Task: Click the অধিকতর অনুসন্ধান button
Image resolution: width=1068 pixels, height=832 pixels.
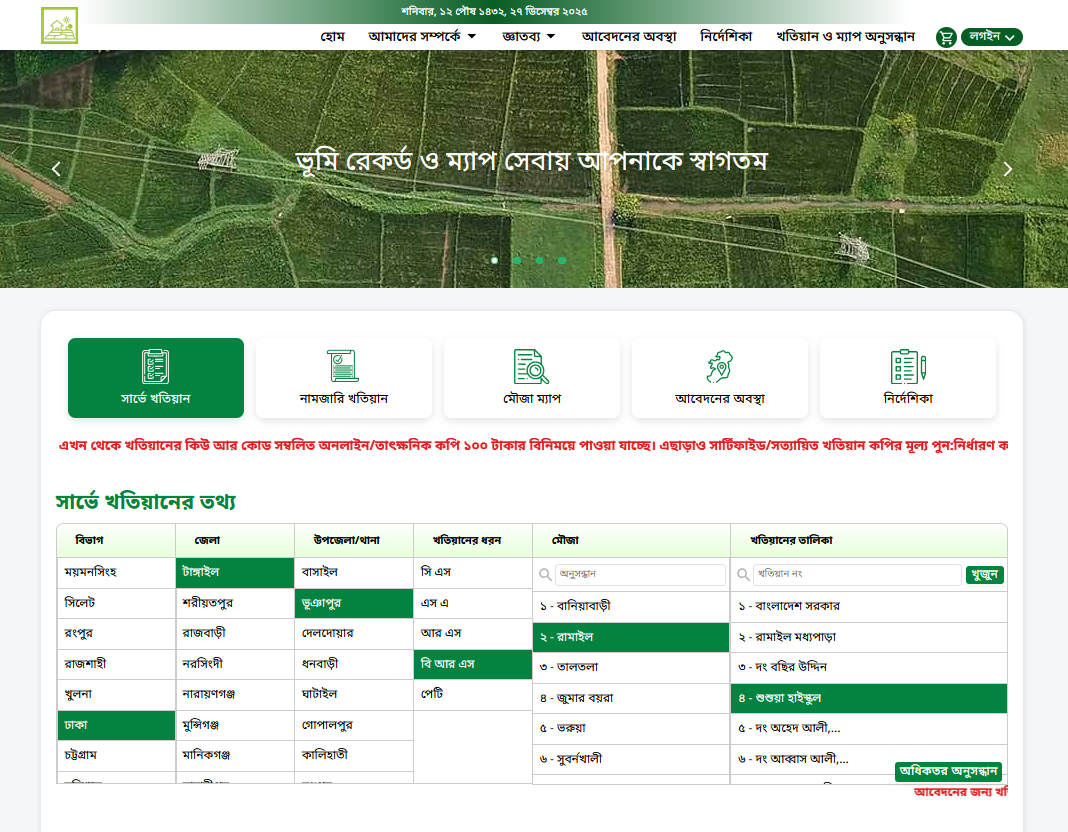Action: pos(948,771)
